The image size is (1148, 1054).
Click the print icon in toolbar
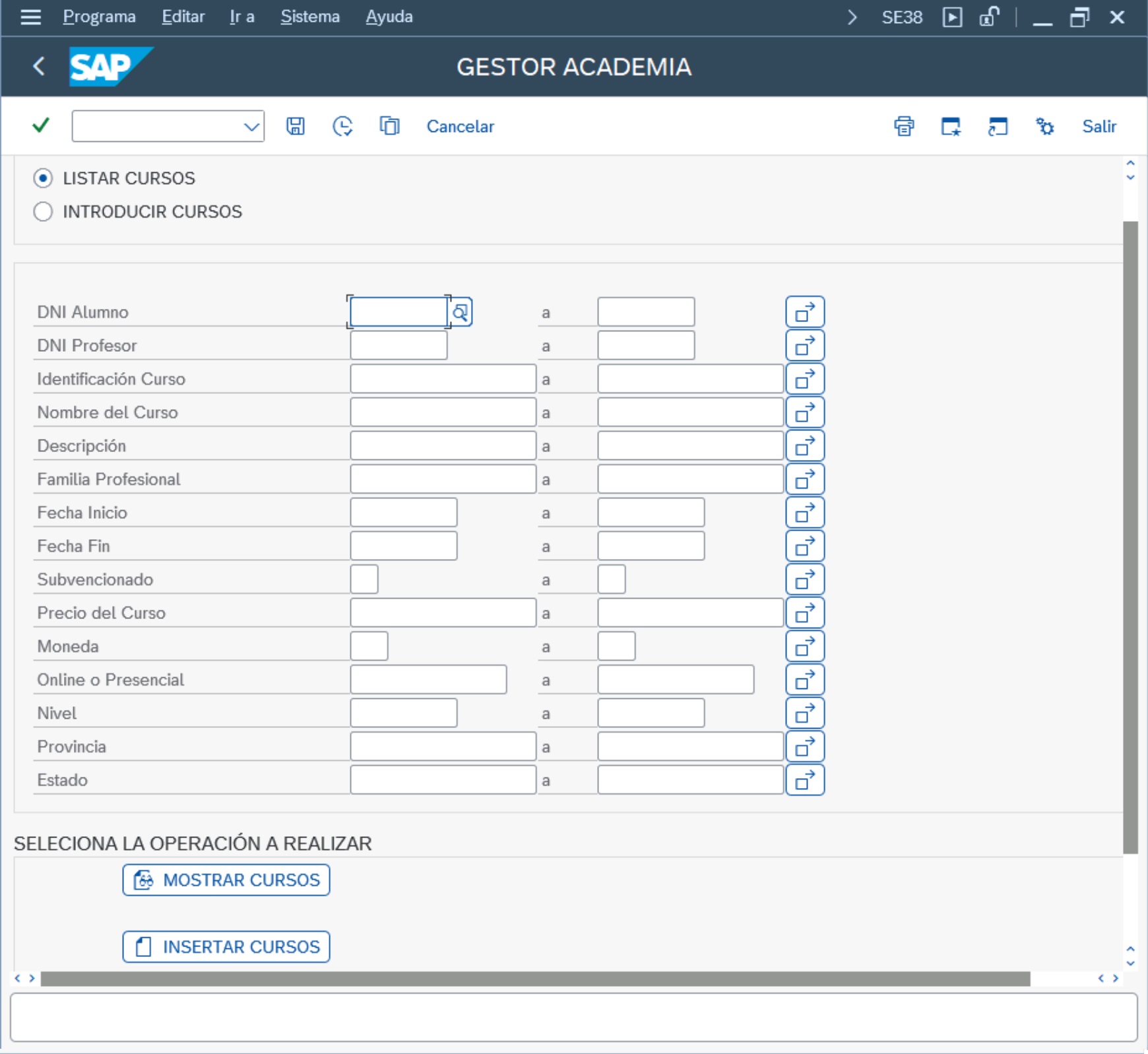click(x=904, y=126)
